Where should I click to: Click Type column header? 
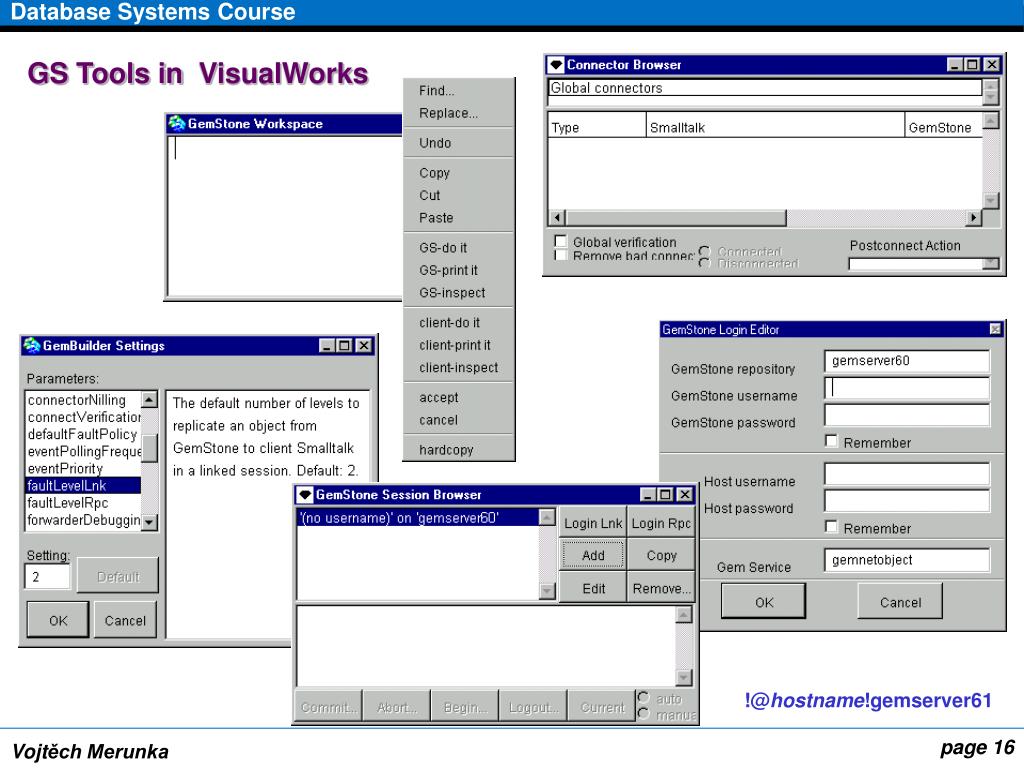[x=597, y=127]
